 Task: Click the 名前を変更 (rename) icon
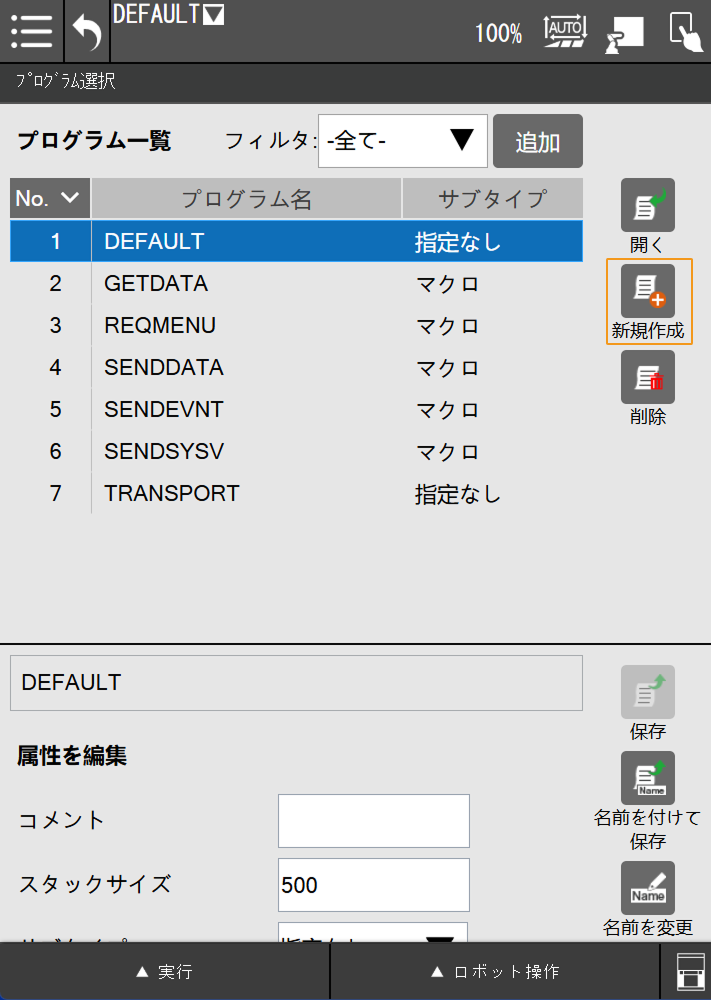pos(648,888)
